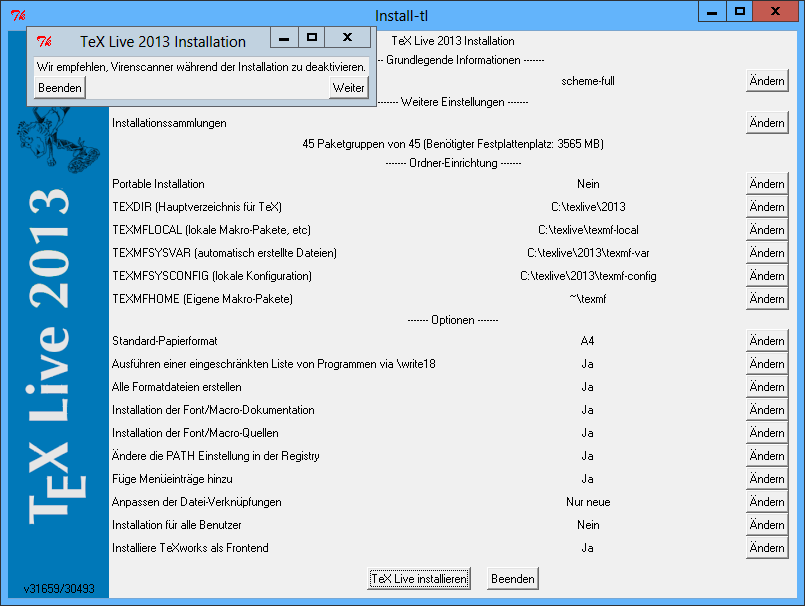Click Beenden at the bottom of Install-tl
This screenshot has width=805, height=606.
[512, 579]
